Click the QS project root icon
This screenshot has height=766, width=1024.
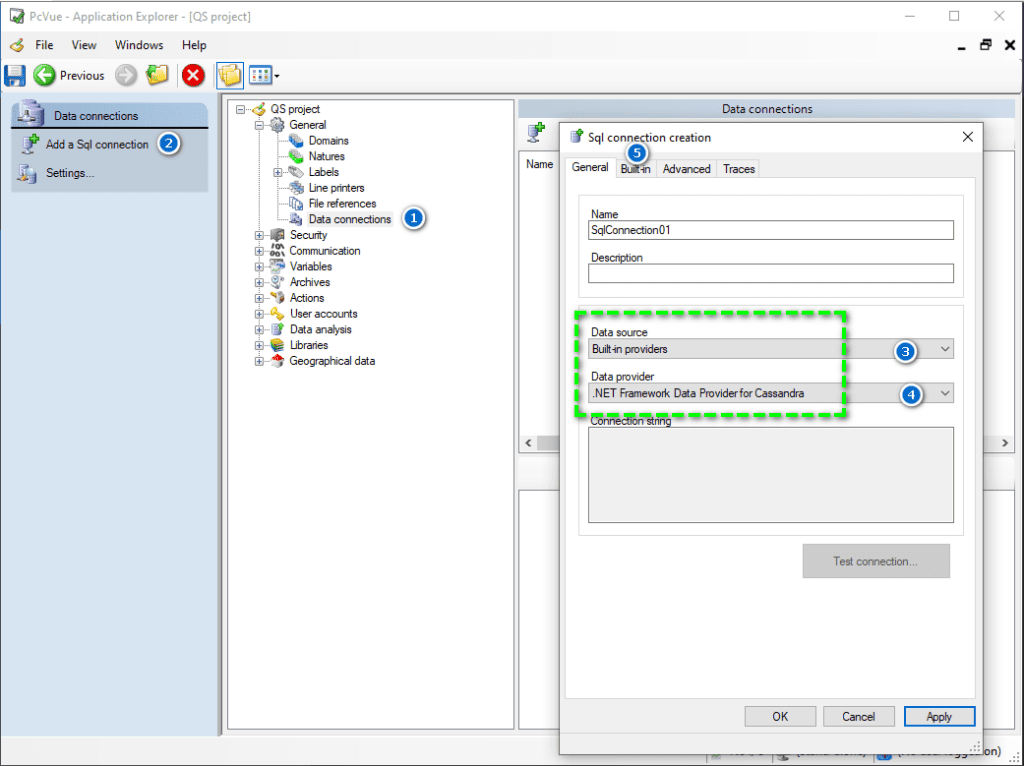[259, 109]
